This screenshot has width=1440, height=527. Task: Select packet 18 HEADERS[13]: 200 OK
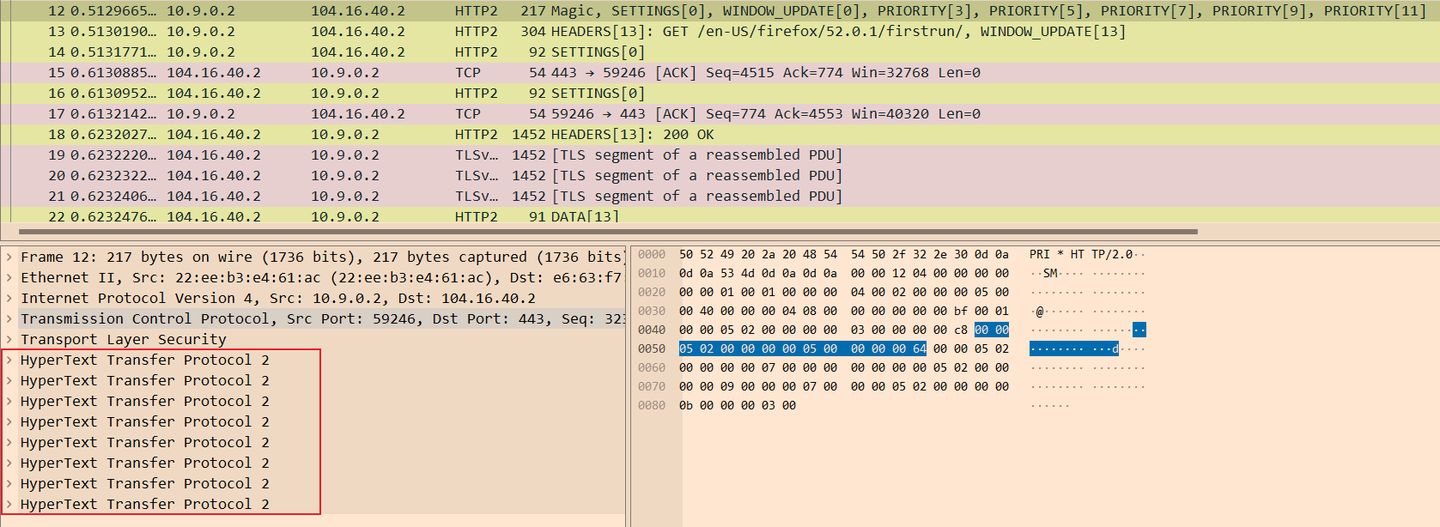720,134
